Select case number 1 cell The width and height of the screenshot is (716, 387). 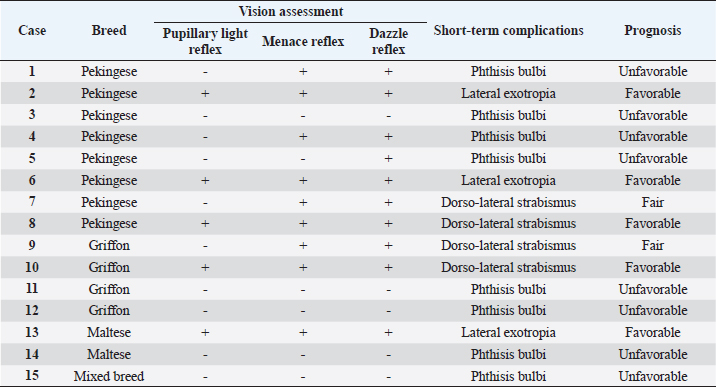(32, 71)
